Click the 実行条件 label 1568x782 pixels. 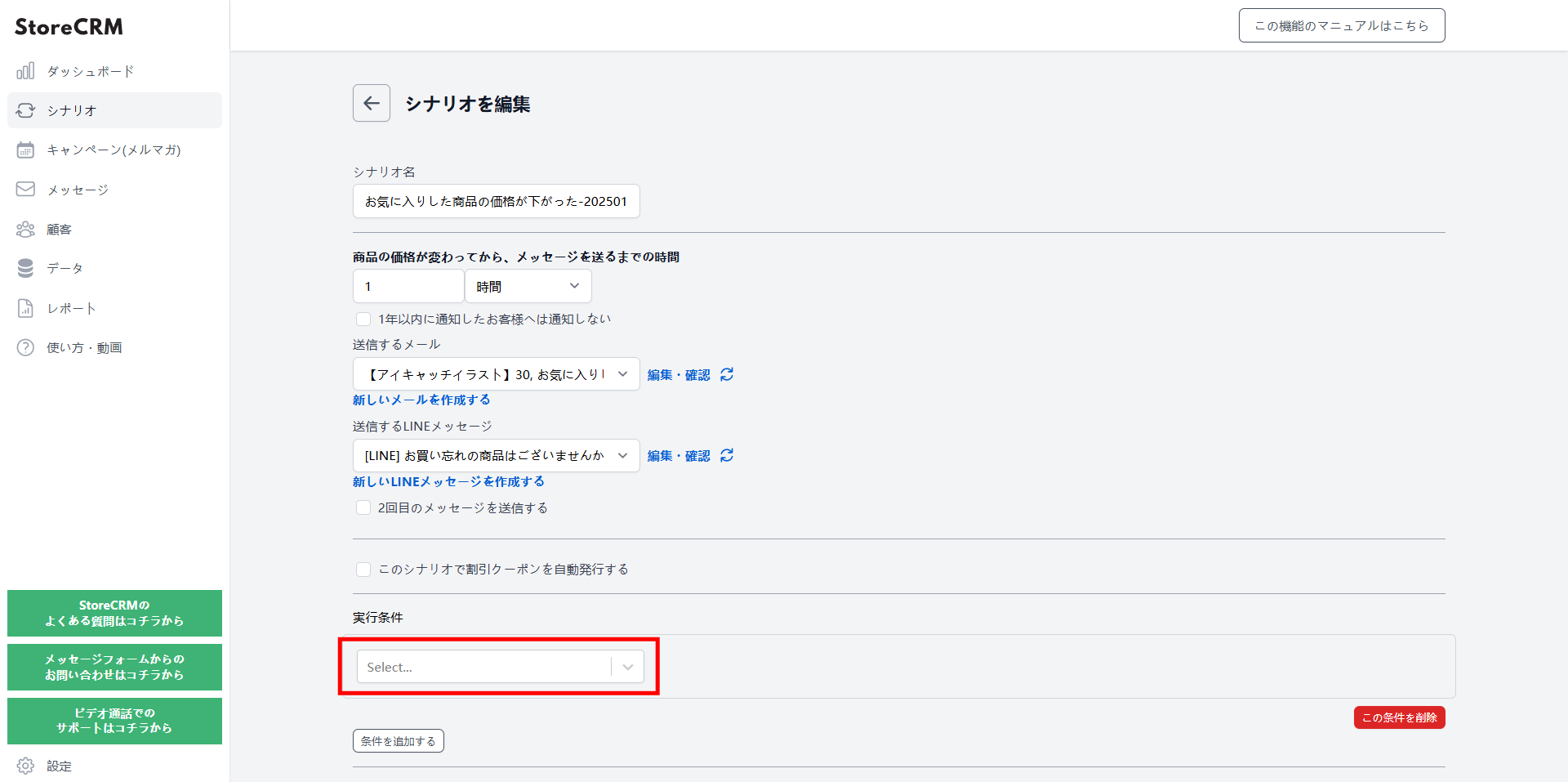378,618
